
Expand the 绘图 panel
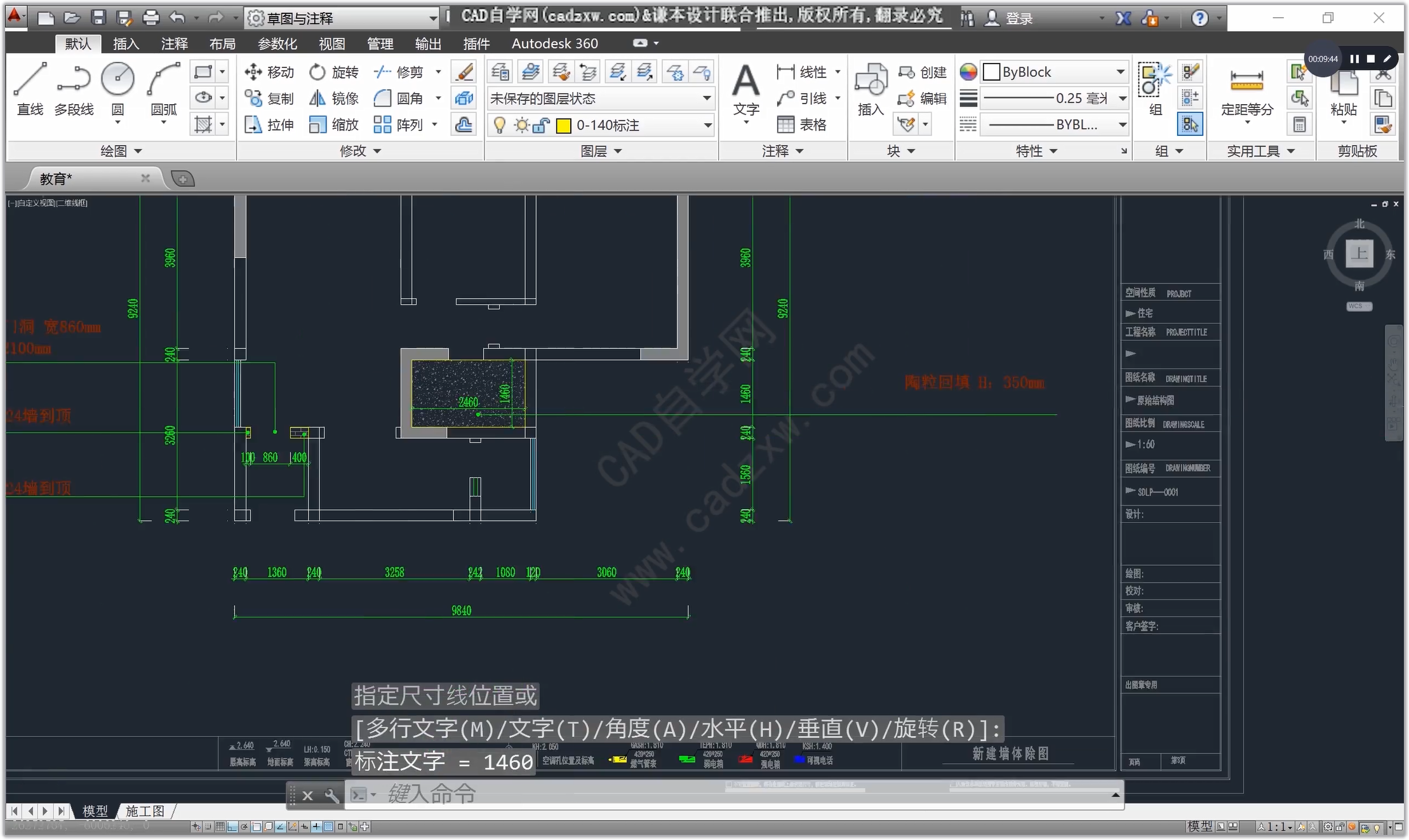[x=121, y=151]
